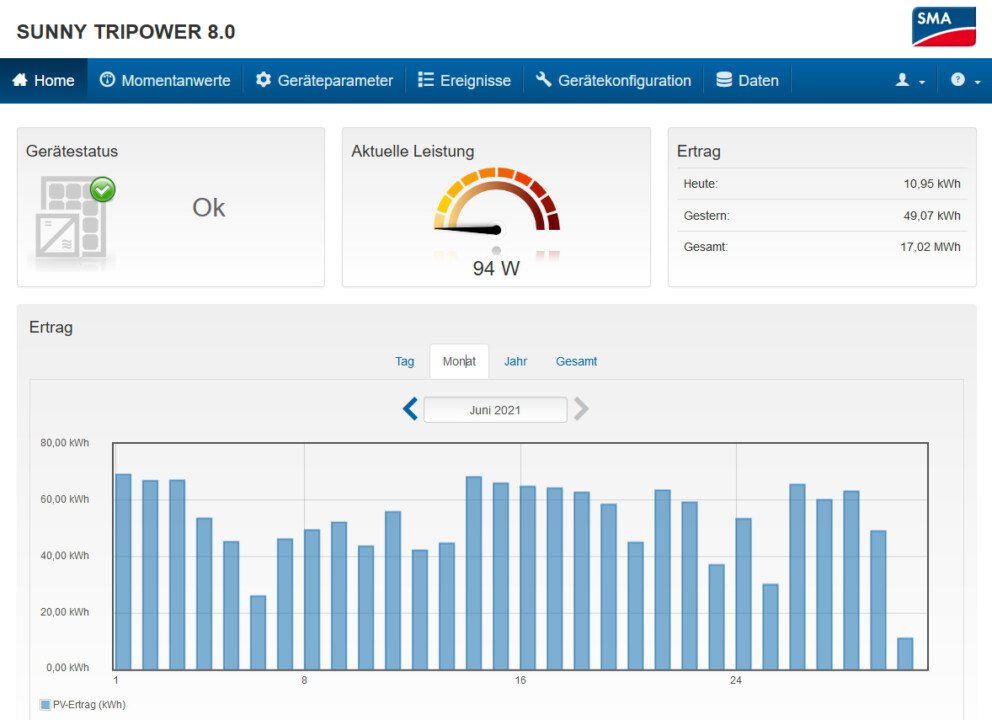Switch to the Jahr yield tab
Image resolution: width=992 pixels, height=720 pixels.
516,361
